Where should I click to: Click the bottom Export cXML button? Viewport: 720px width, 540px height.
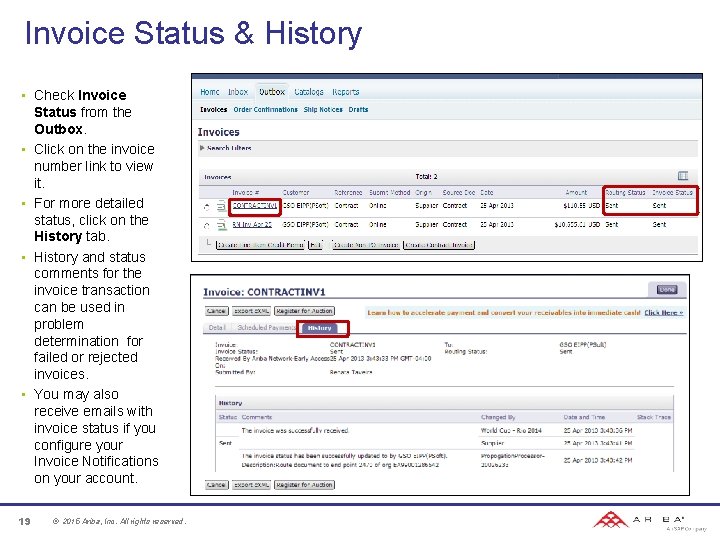point(251,485)
